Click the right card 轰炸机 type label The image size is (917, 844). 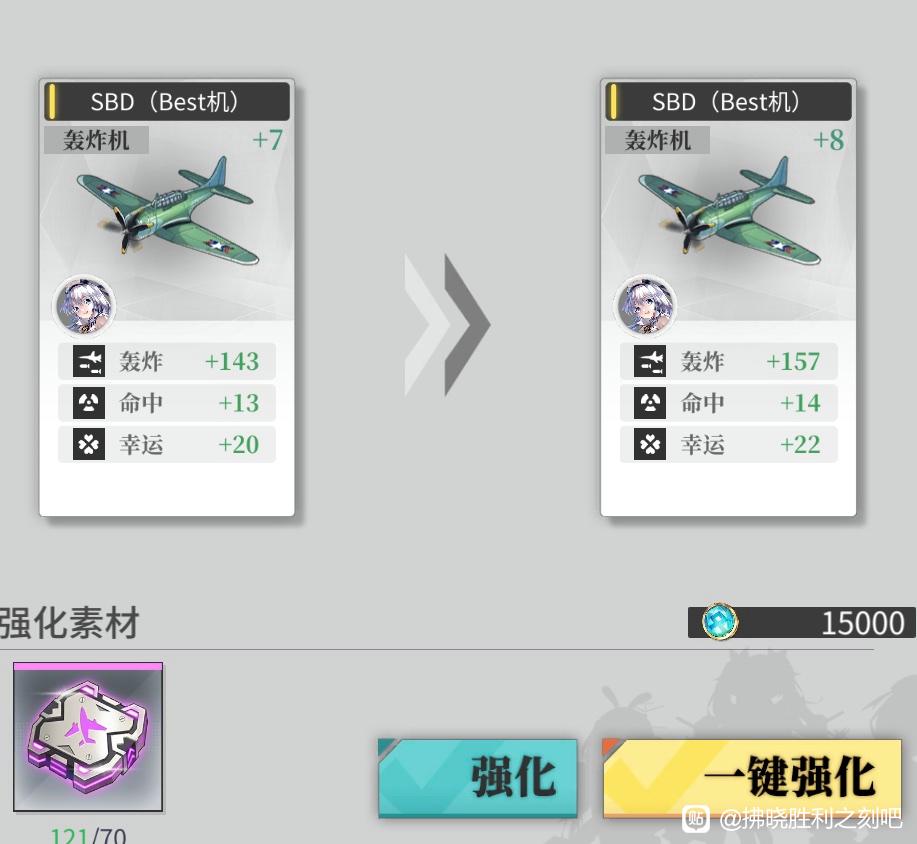pyautogui.click(x=657, y=140)
